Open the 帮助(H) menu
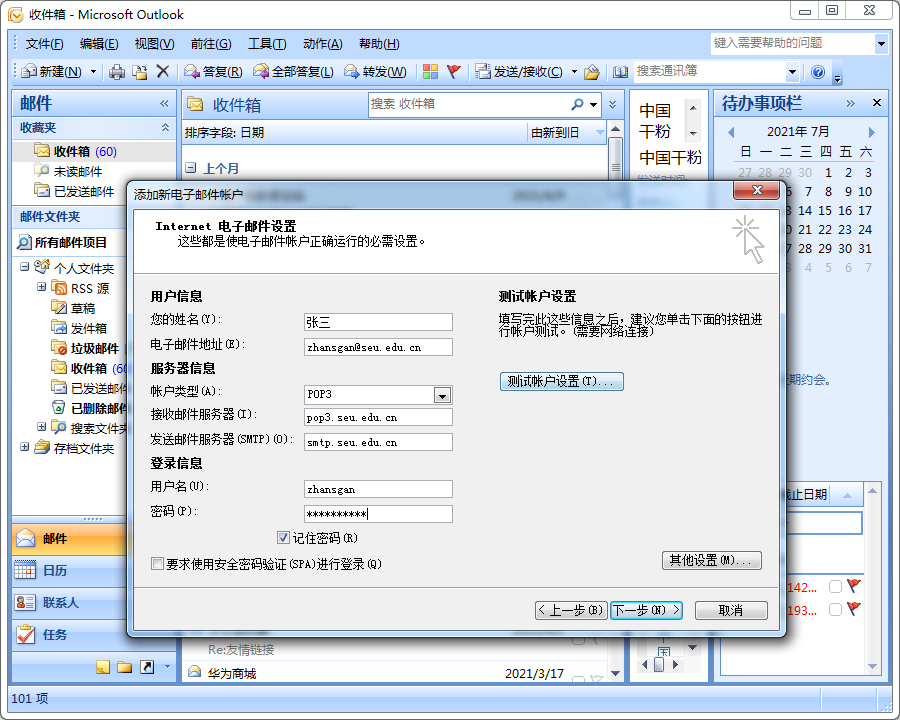 pyautogui.click(x=379, y=44)
